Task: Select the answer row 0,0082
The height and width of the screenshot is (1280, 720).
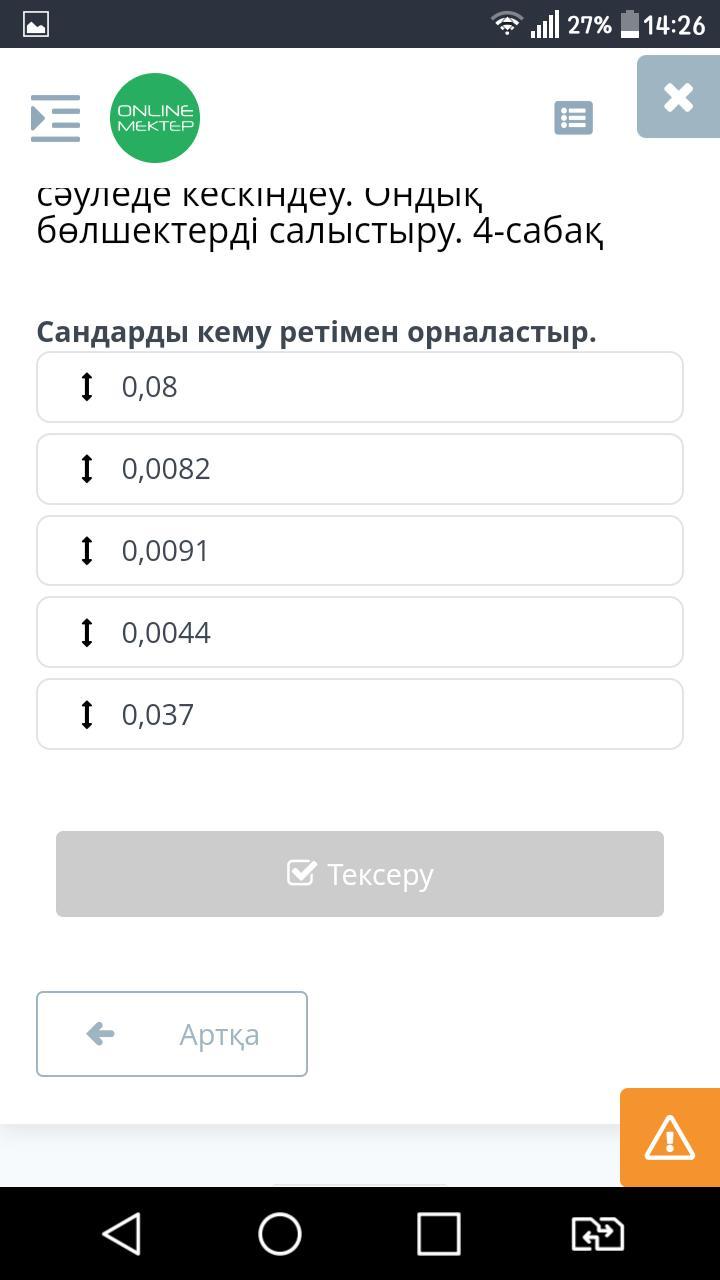Action: coord(360,469)
